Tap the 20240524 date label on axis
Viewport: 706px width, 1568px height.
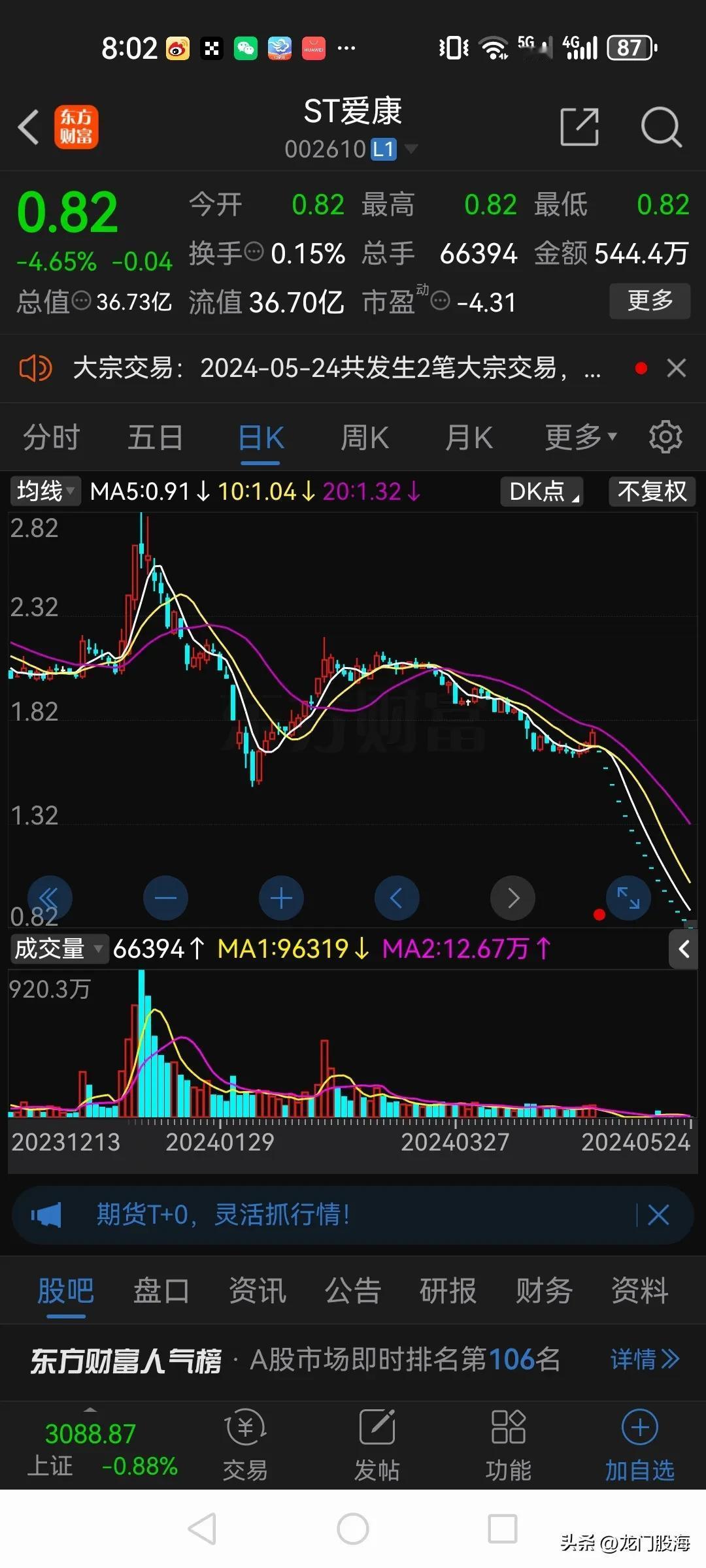coord(635,1142)
